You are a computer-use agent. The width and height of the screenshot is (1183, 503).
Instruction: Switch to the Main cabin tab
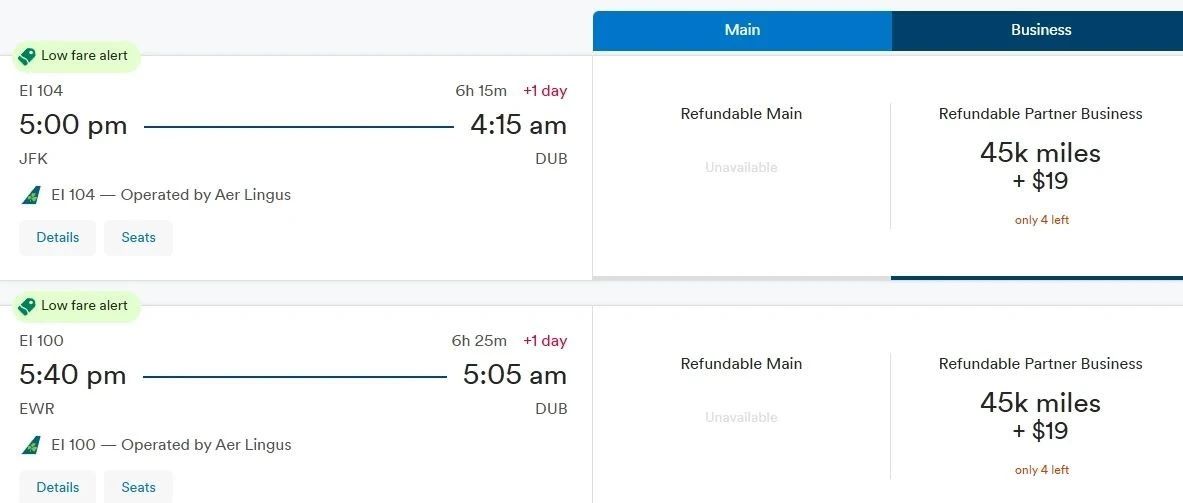742,30
